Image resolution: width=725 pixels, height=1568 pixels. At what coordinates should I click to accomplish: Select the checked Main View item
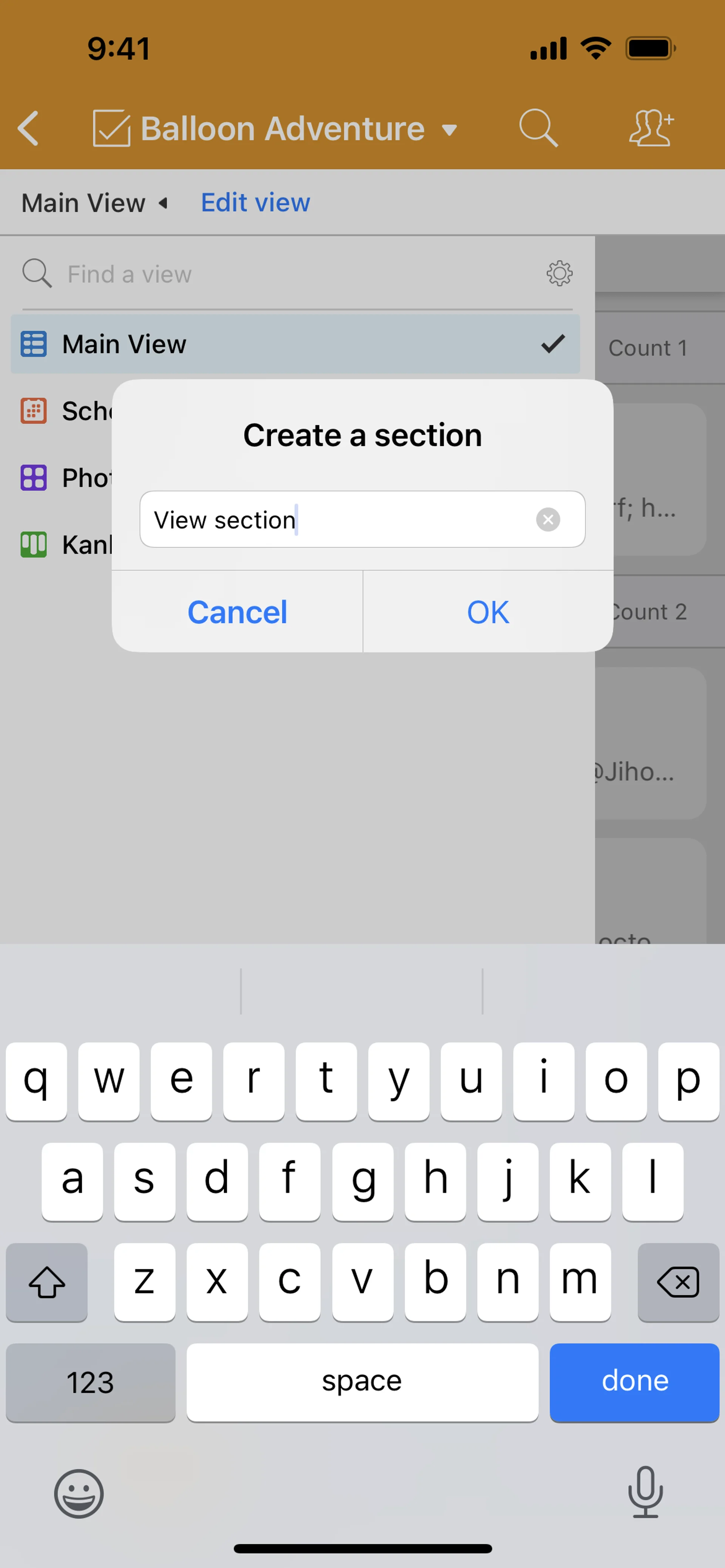[x=296, y=344]
